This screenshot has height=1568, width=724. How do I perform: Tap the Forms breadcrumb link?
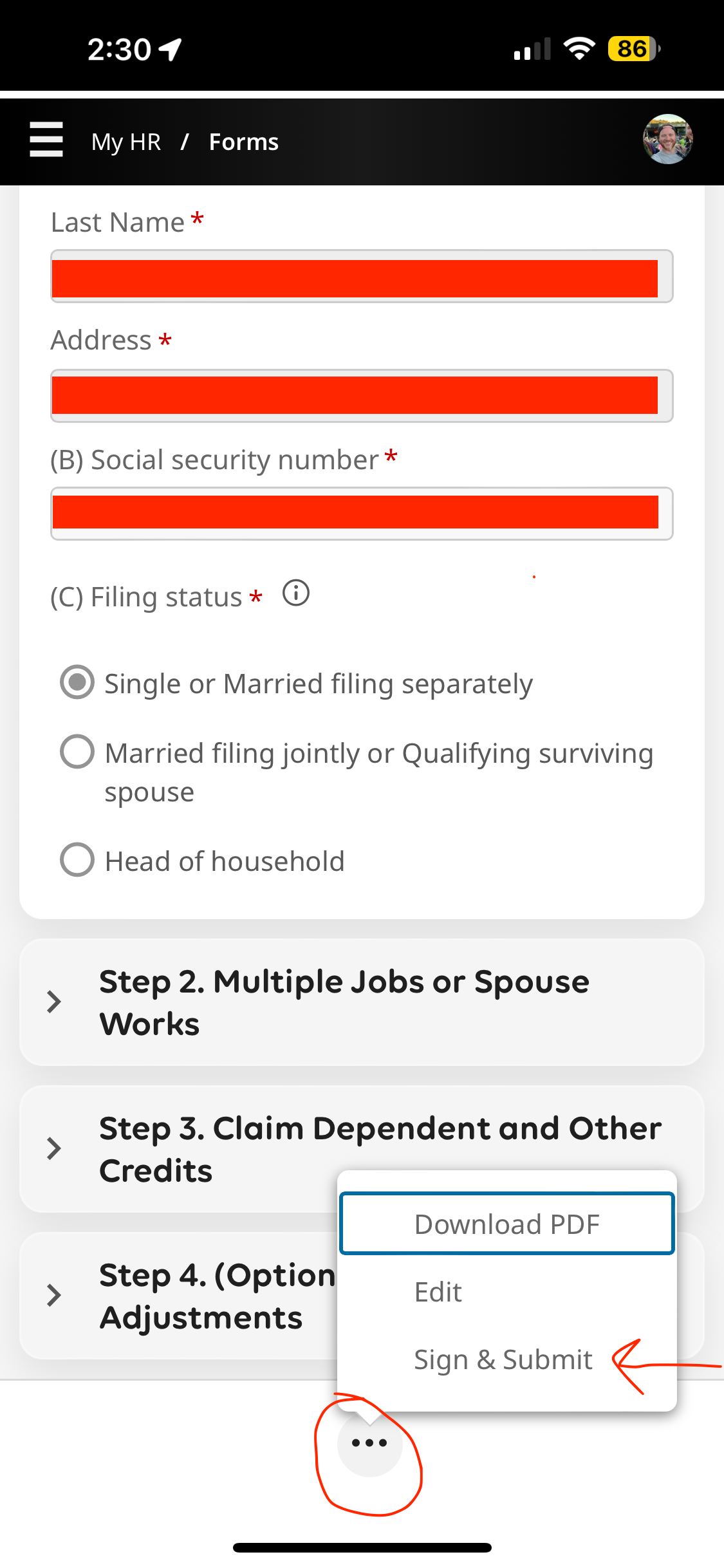pyautogui.click(x=244, y=142)
